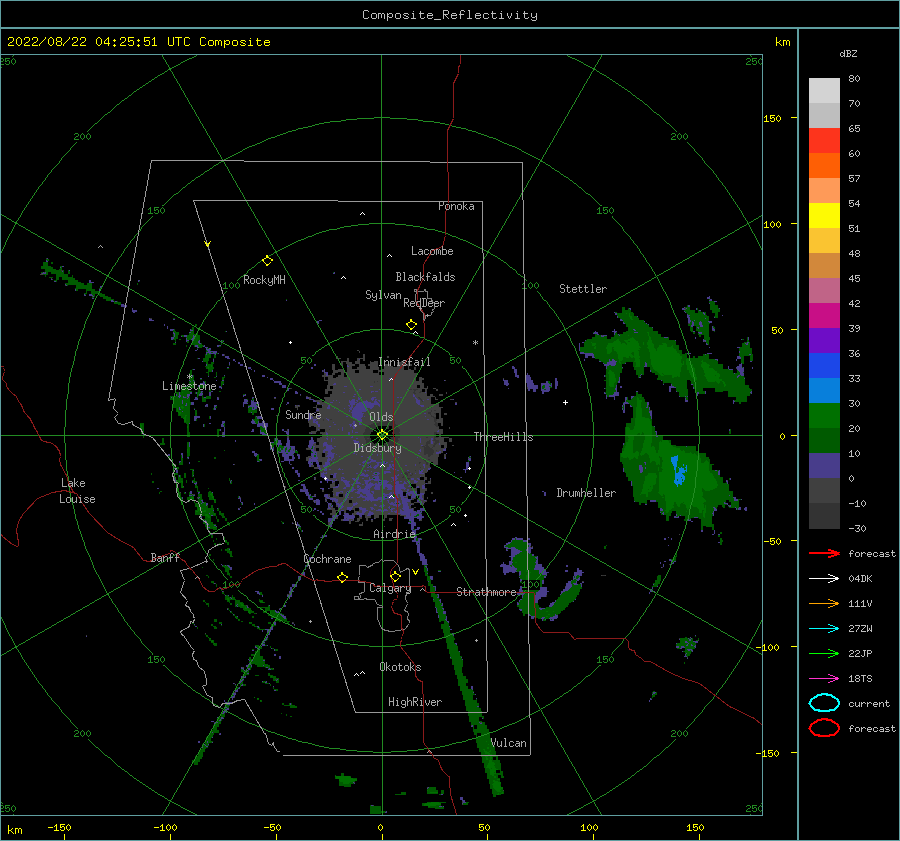Click the Cochrane city label
The width and height of the screenshot is (900, 841).
click(327, 559)
